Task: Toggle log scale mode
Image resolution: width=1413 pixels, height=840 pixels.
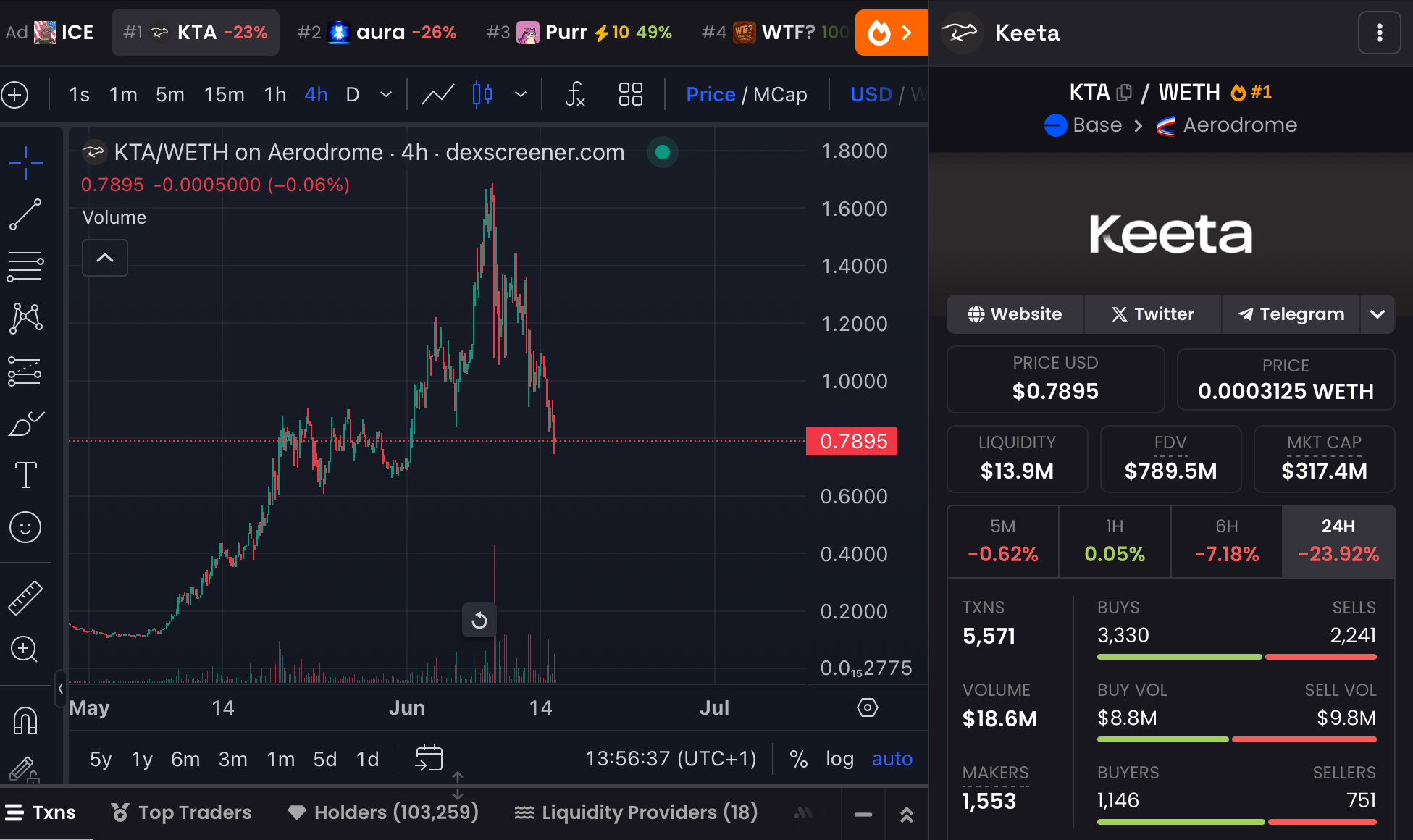Action: 839,758
